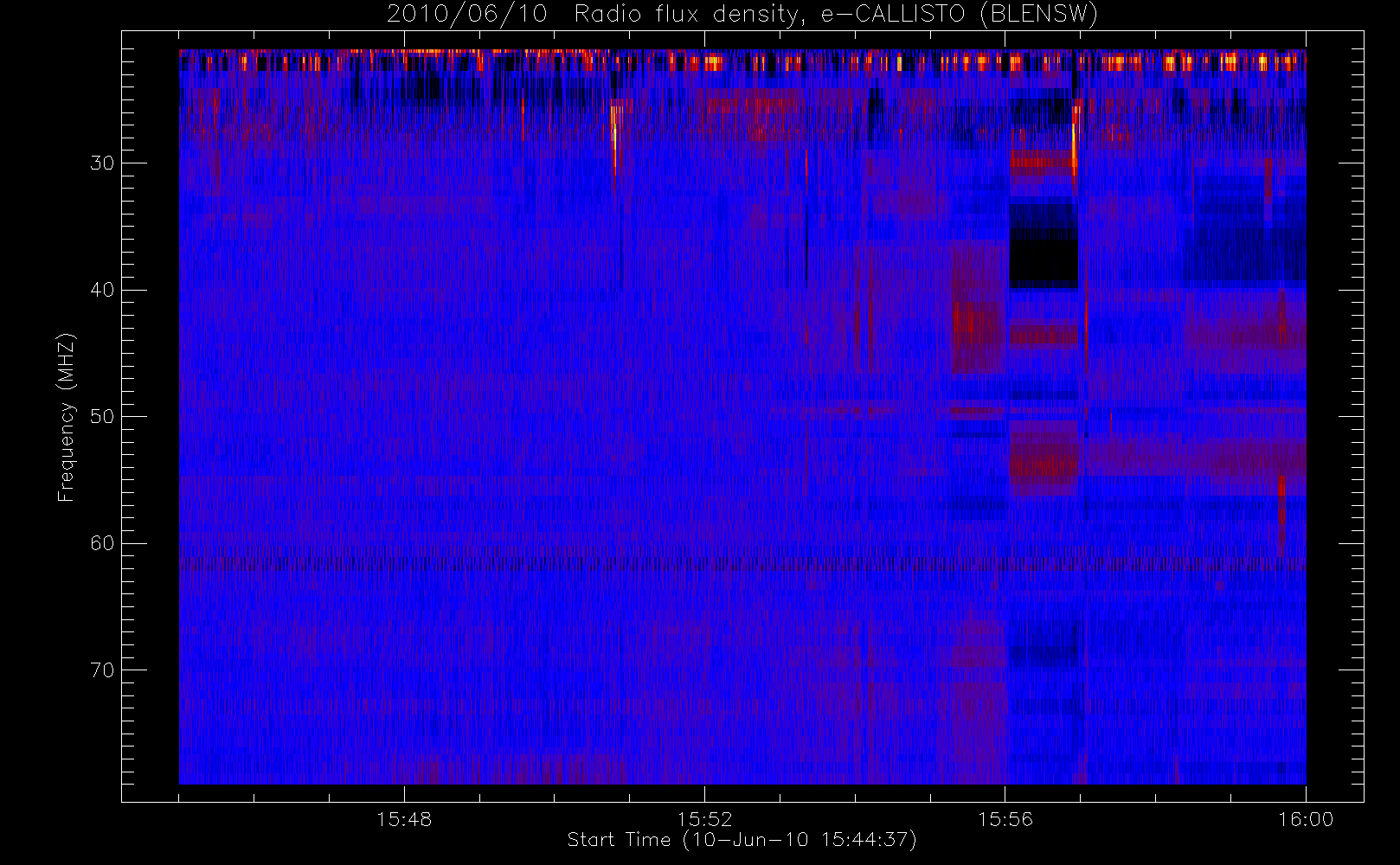
Task: Select the 40 MHz tick label
Action: point(102,290)
